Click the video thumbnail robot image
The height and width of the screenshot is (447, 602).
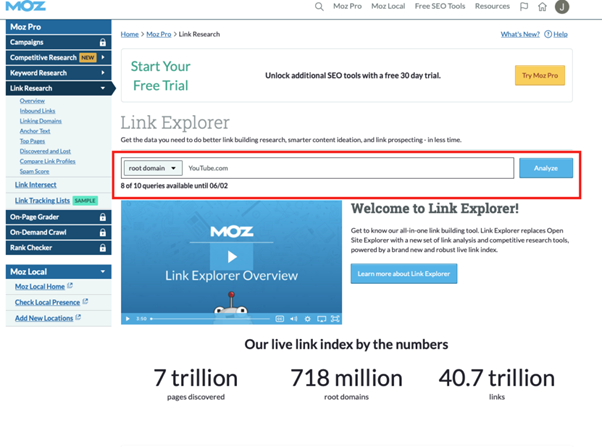[x=231, y=303]
